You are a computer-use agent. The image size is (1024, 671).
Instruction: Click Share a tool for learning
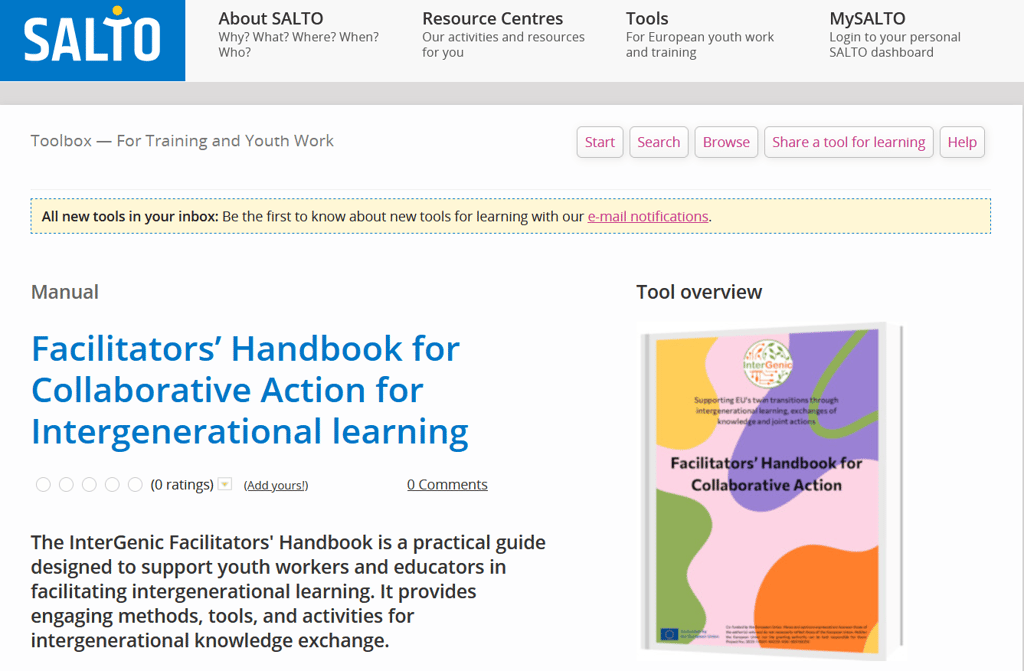coord(848,142)
